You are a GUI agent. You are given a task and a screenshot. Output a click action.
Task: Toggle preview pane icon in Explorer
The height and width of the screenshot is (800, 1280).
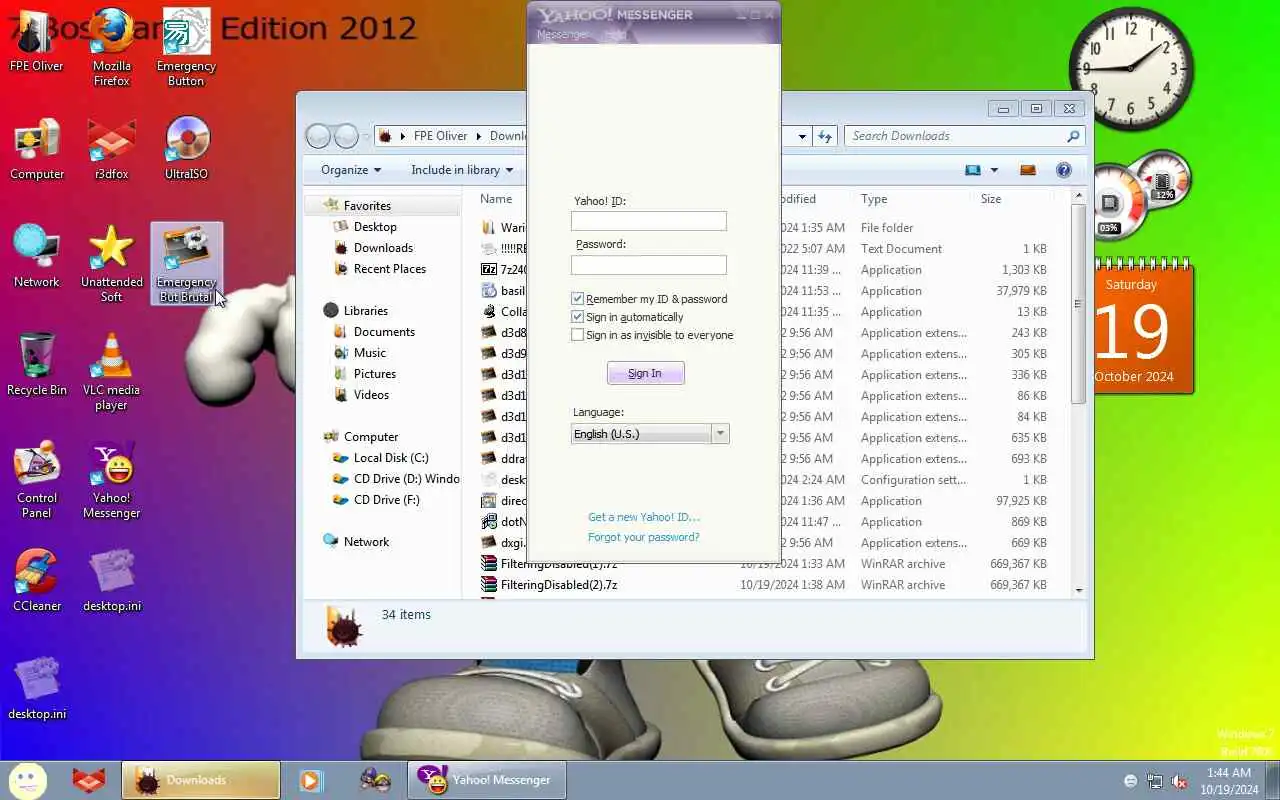(x=1027, y=170)
